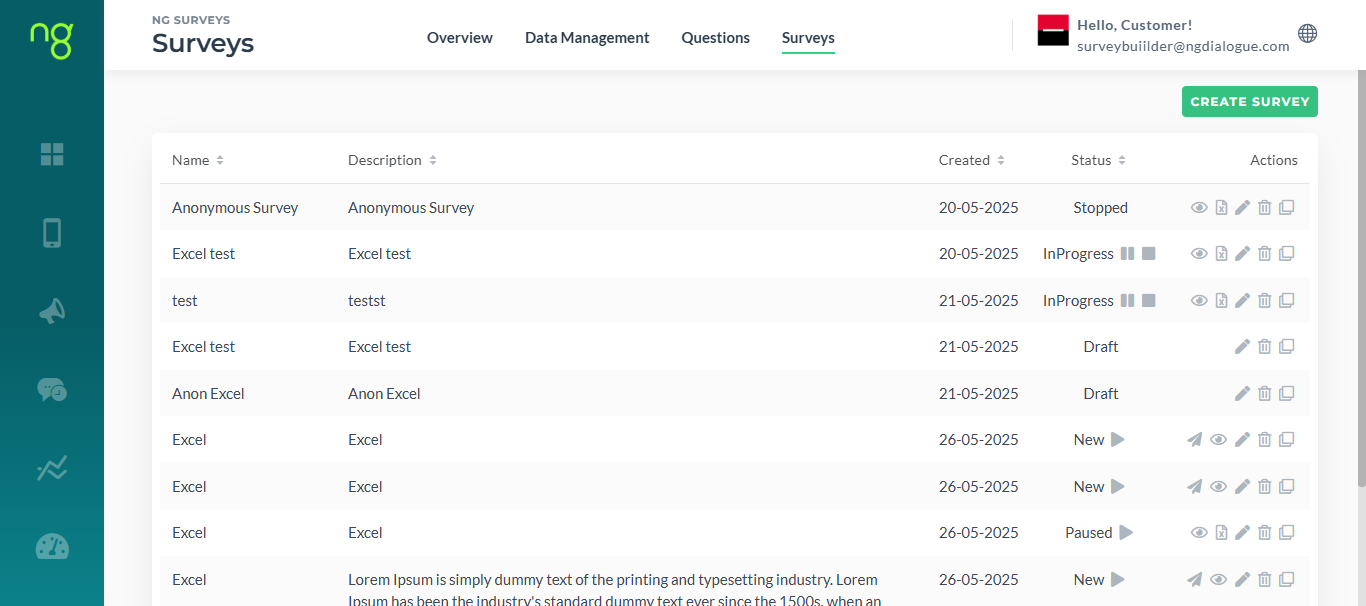Open the dashboard grid icon in sidebar
This screenshot has width=1366, height=606.
click(52, 154)
